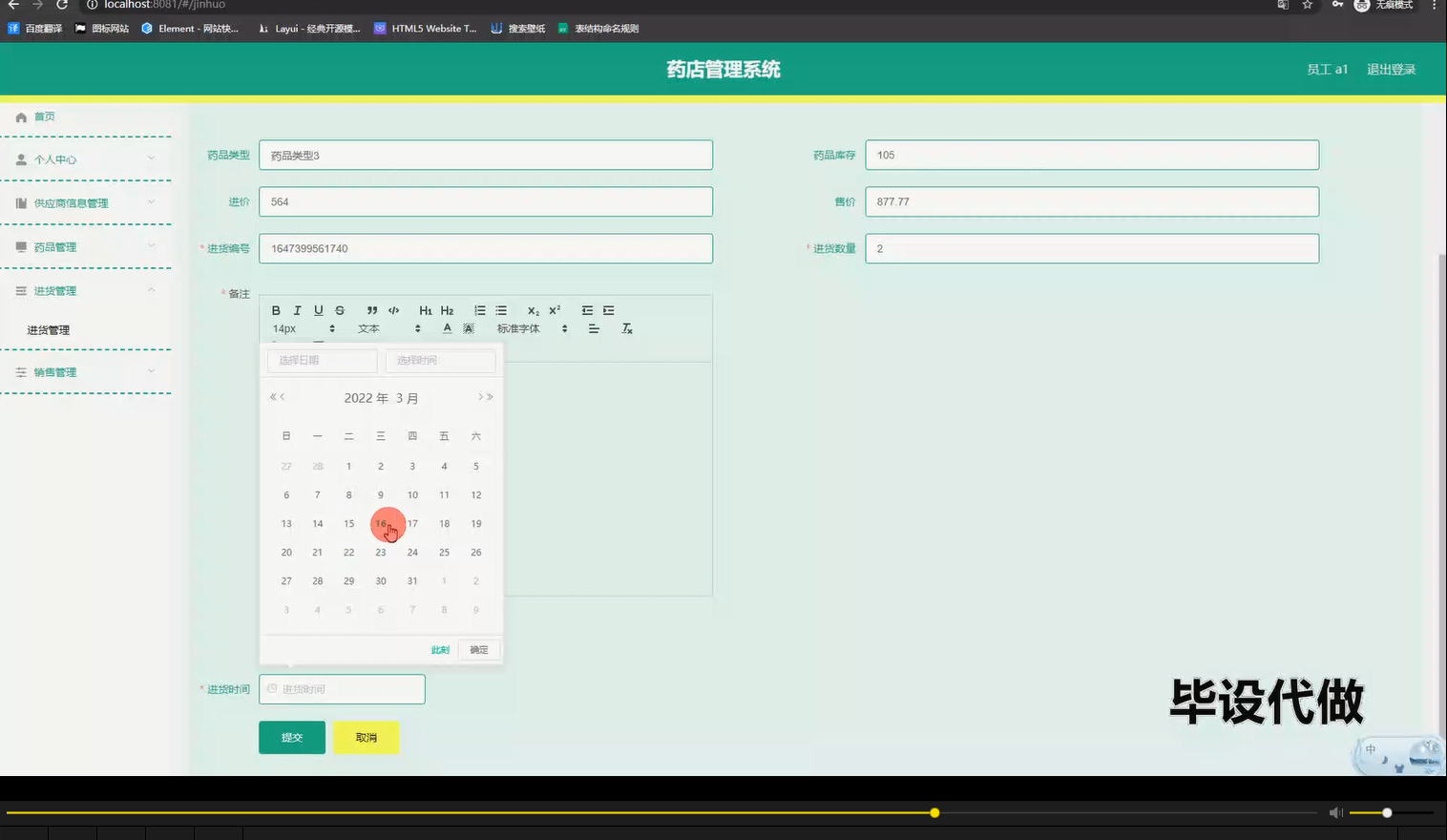Open the text background color picker
This screenshot has width=1447, height=840.
[x=469, y=328]
